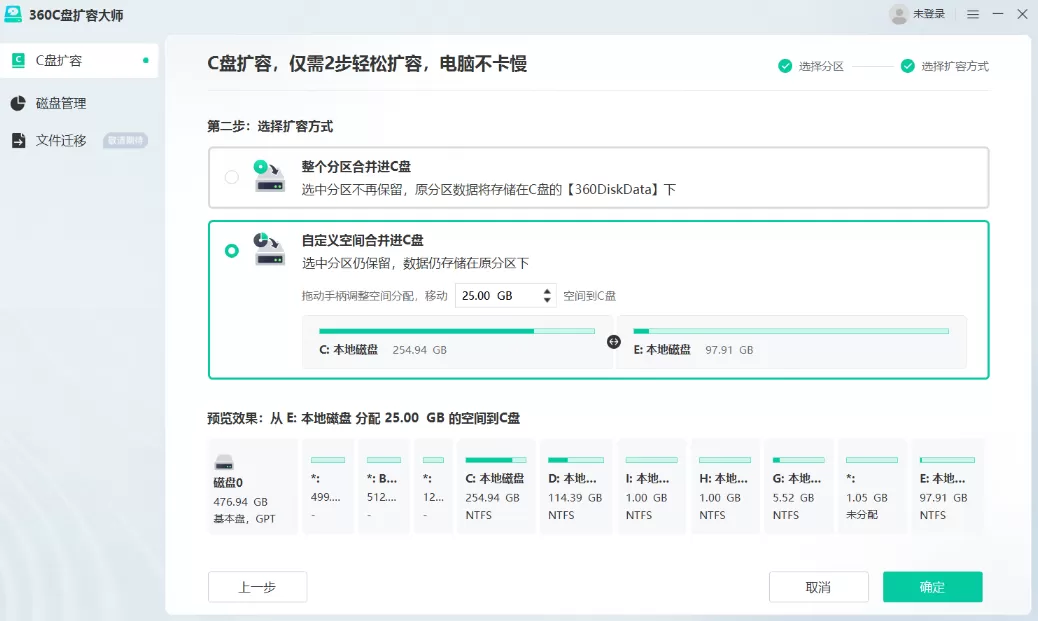The height and width of the screenshot is (621, 1038).
Task: Click the user avatar icon
Action: [x=898, y=14]
